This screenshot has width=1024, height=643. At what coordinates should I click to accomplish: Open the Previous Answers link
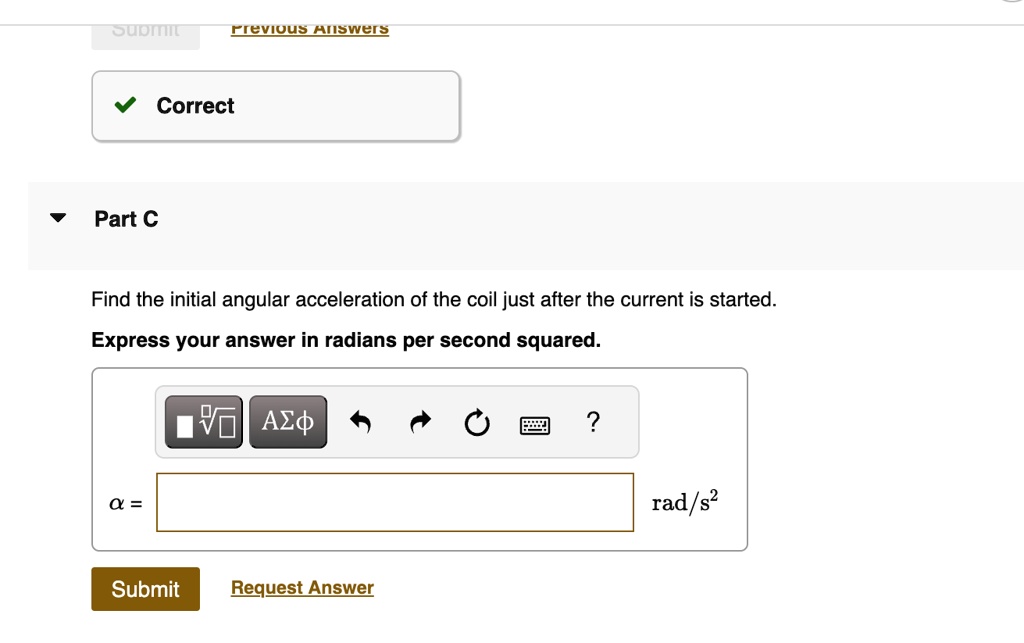click(x=309, y=29)
